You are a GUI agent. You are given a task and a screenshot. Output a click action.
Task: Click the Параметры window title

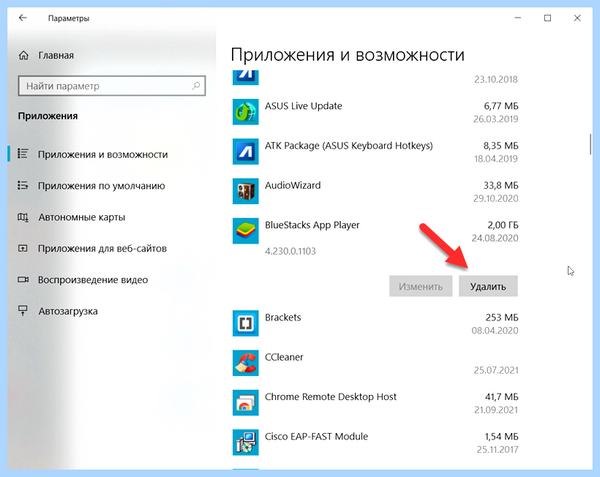68,18
